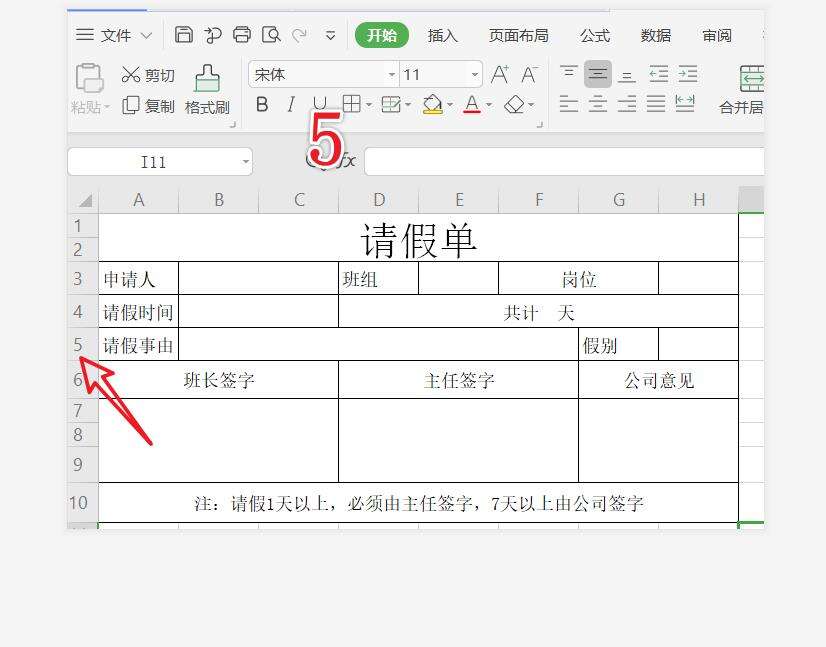826x647 pixels.
Task: Click the 公司意见 cell
Action: coord(658,380)
